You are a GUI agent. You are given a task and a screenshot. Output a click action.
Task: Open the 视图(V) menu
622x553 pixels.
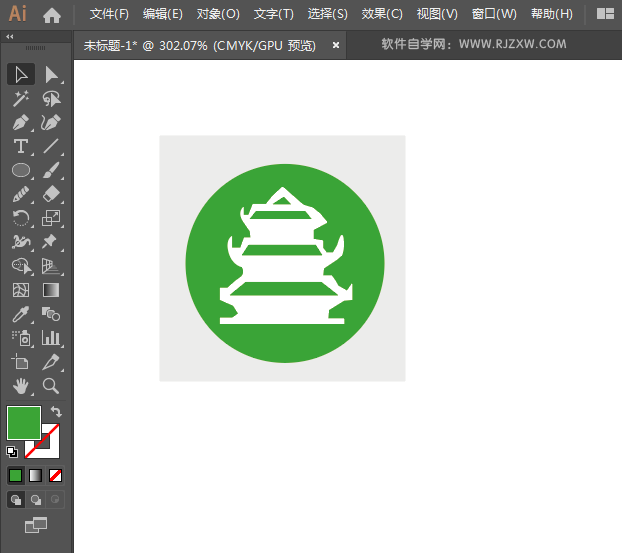[x=437, y=14]
